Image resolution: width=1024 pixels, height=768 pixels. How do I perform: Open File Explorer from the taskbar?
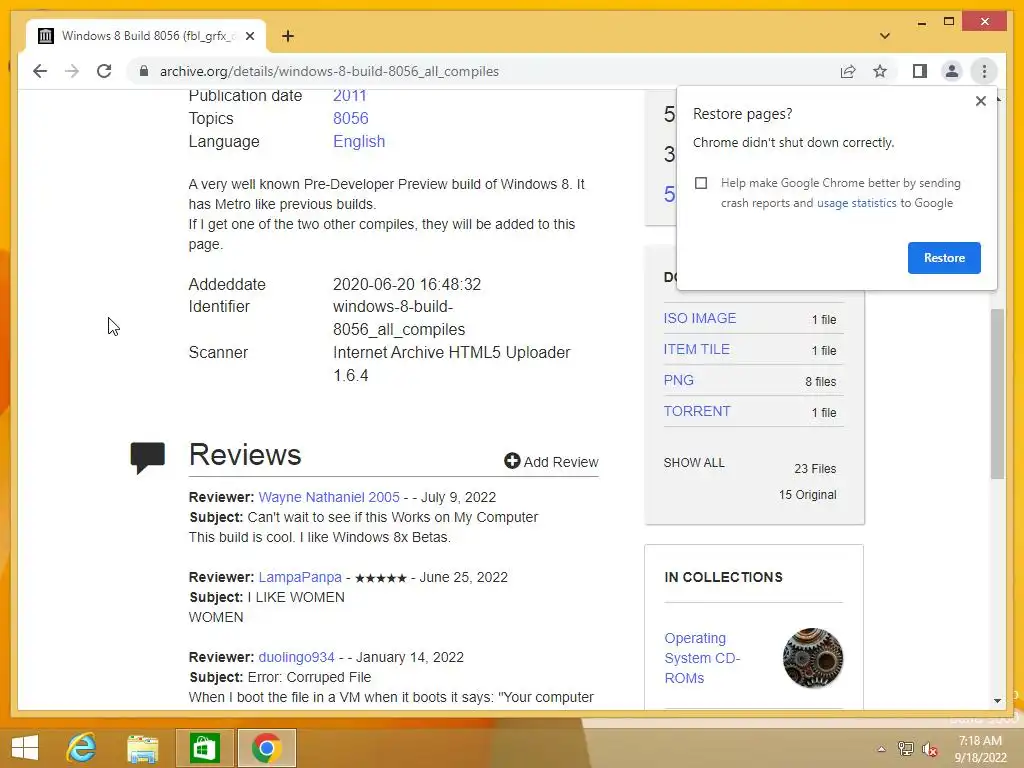pyautogui.click(x=142, y=748)
